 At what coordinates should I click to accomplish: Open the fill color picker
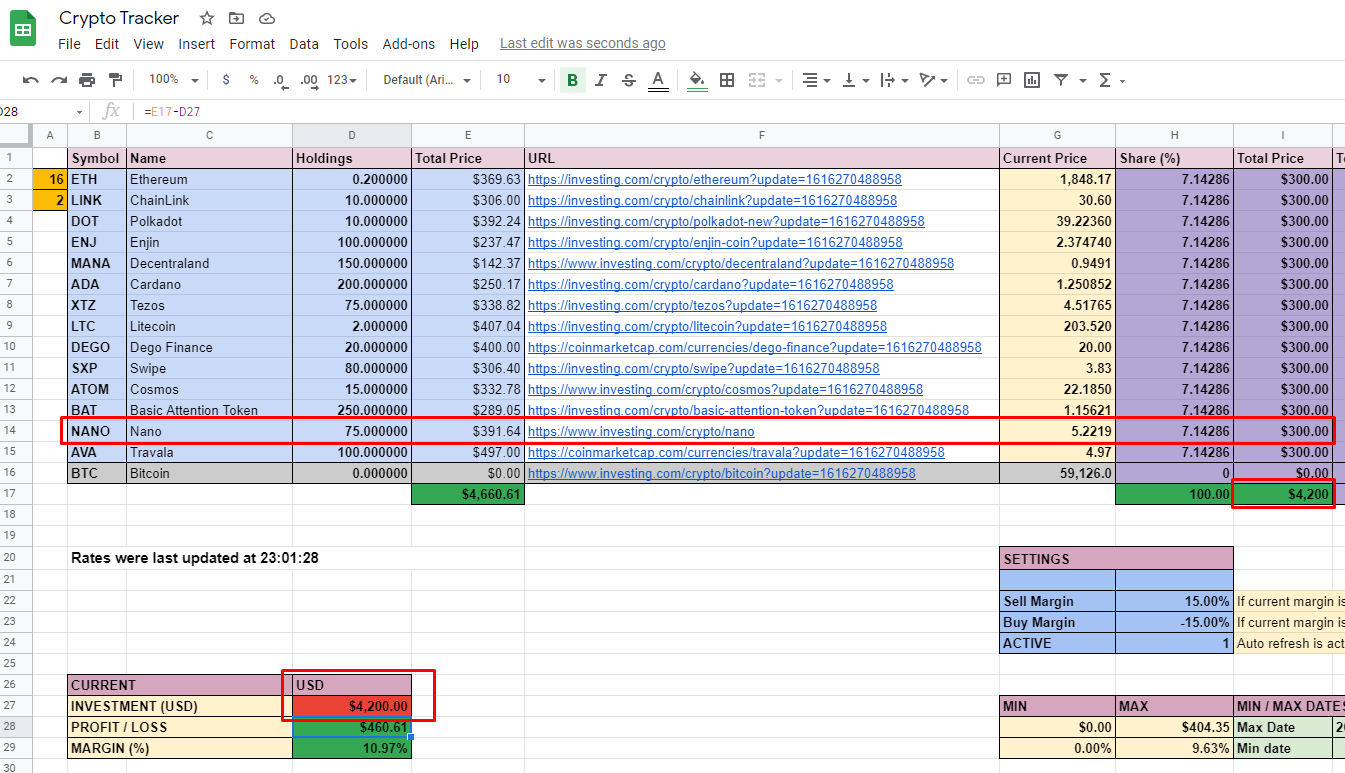click(x=698, y=80)
